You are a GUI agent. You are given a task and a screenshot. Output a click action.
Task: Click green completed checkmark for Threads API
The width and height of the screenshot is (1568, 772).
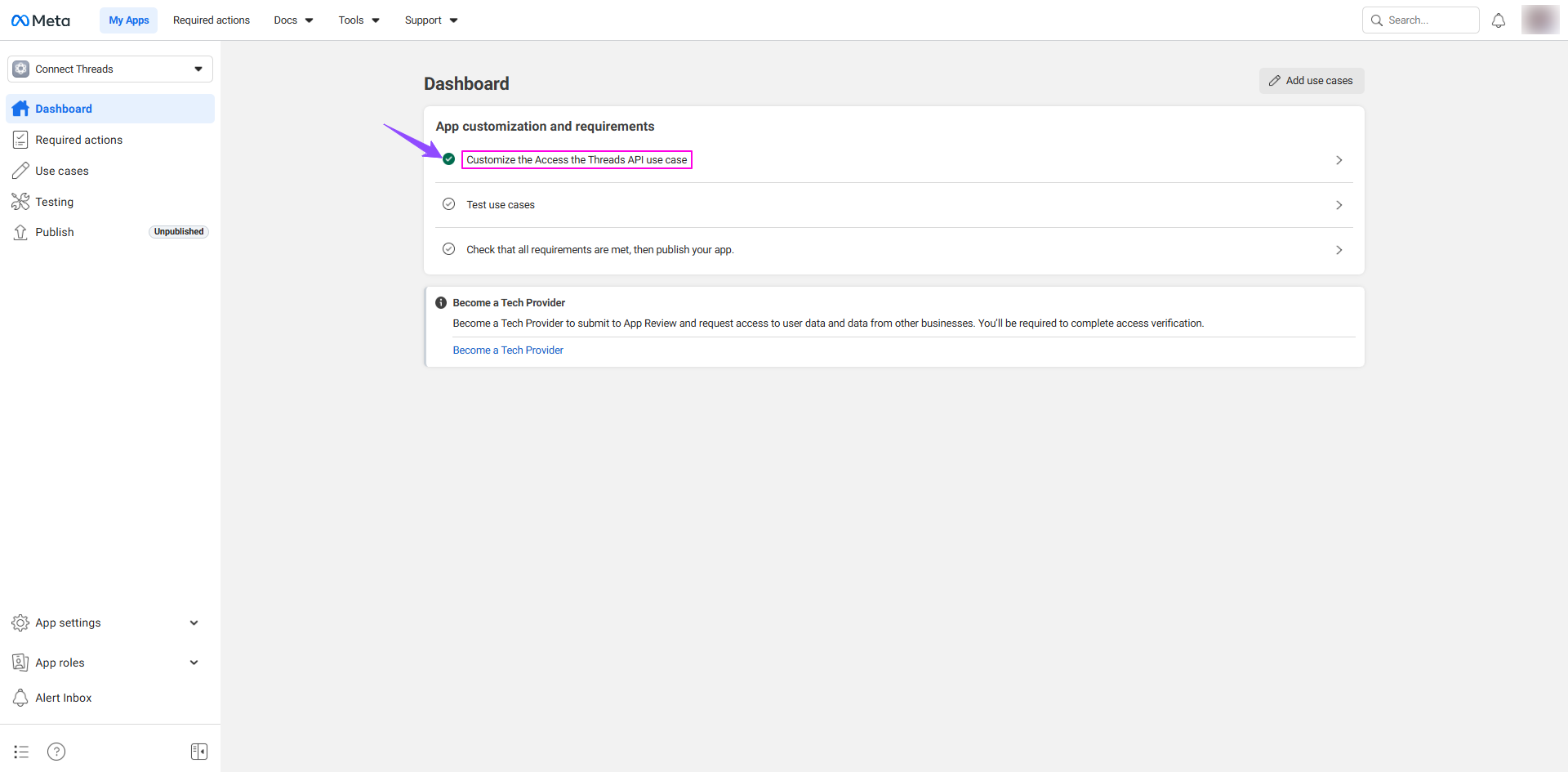[448, 159]
